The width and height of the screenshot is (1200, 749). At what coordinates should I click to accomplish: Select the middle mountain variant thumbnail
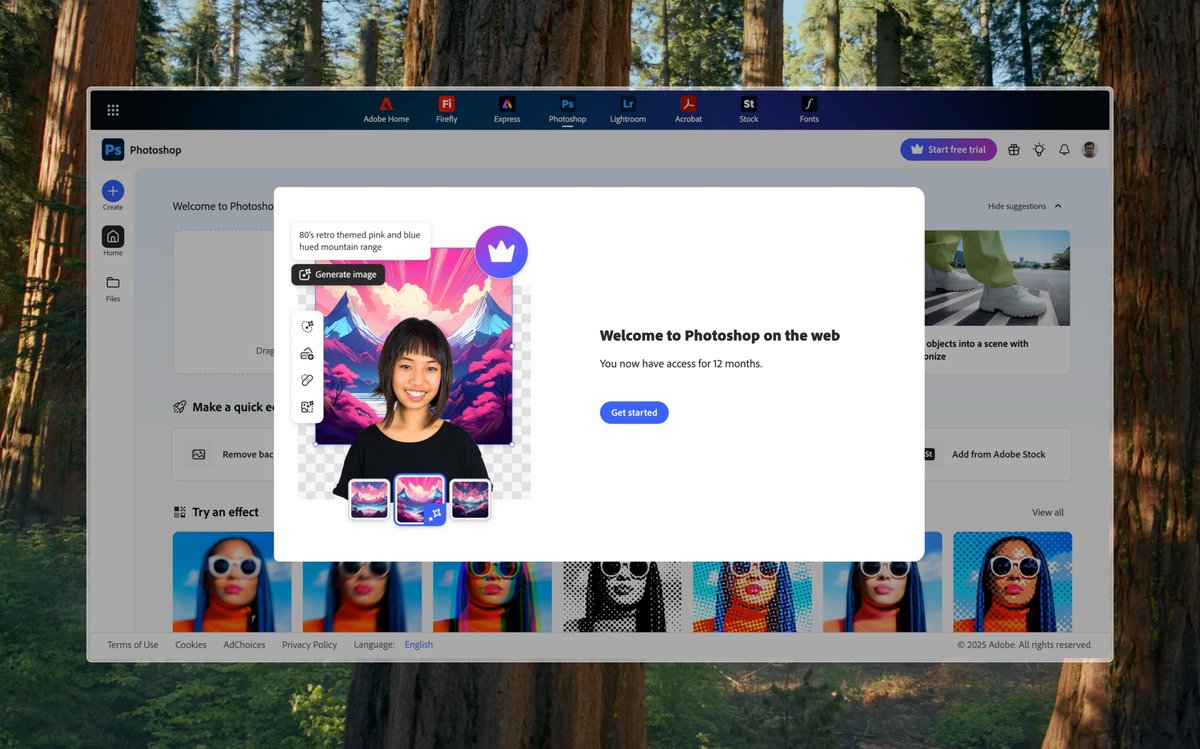tap(419, 498)
